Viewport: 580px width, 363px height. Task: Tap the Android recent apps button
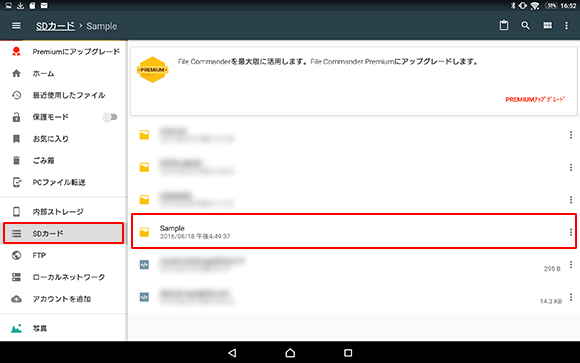(x=348, y=353)
